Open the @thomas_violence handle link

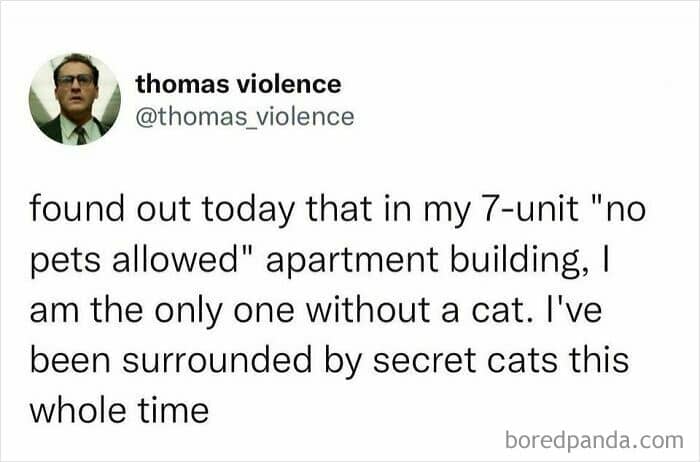tap(244, 117)
